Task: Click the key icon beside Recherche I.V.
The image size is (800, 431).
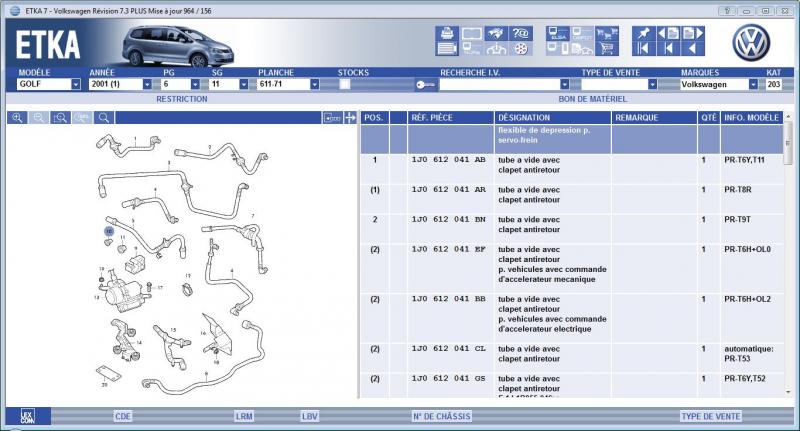Action: (x=426, y=85)
